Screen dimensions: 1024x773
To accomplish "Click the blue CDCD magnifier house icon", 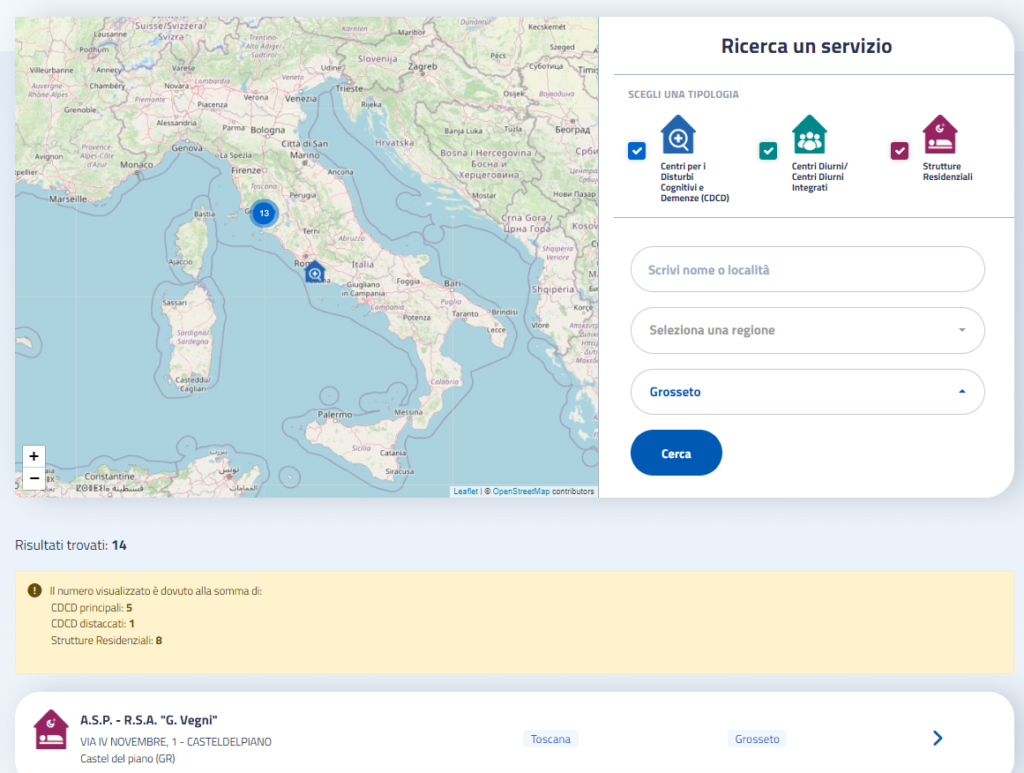I will pos(678,134).
